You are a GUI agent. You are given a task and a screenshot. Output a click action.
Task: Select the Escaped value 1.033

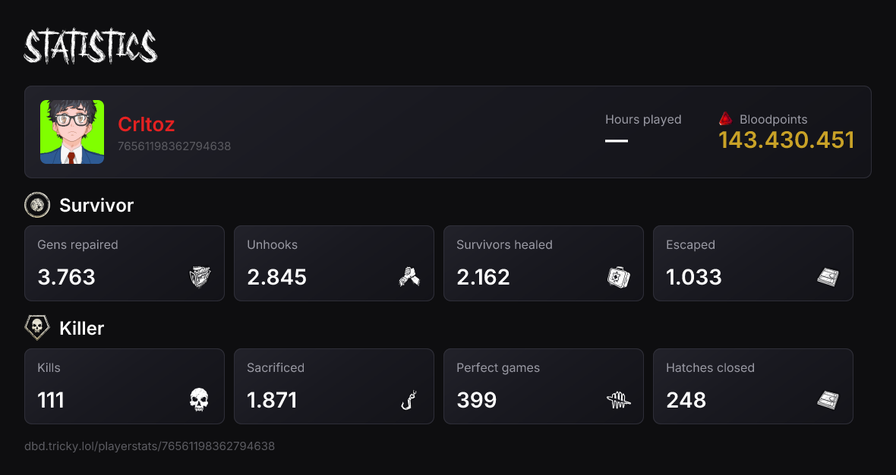click(x=694, y=277)
